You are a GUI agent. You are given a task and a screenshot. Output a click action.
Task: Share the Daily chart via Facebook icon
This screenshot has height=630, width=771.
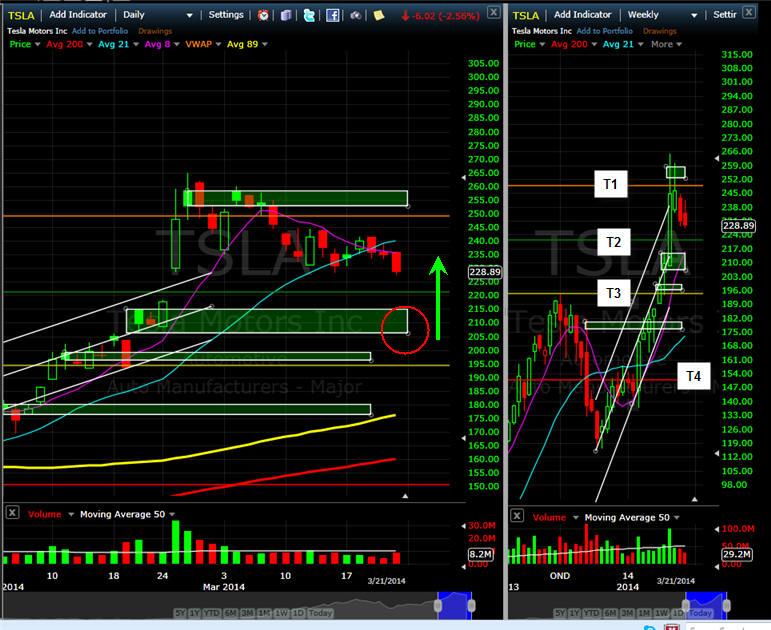pyautogui.click(x=332, y=15)
